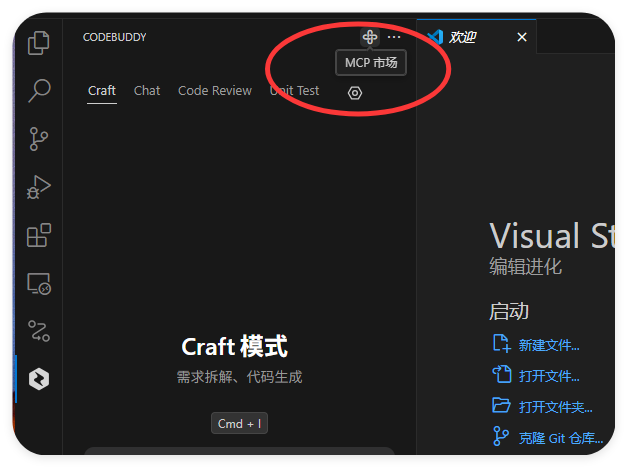
Task: Open Remote Explorer monitor icon
Action: pyautogui.click(x=39, y=283)
